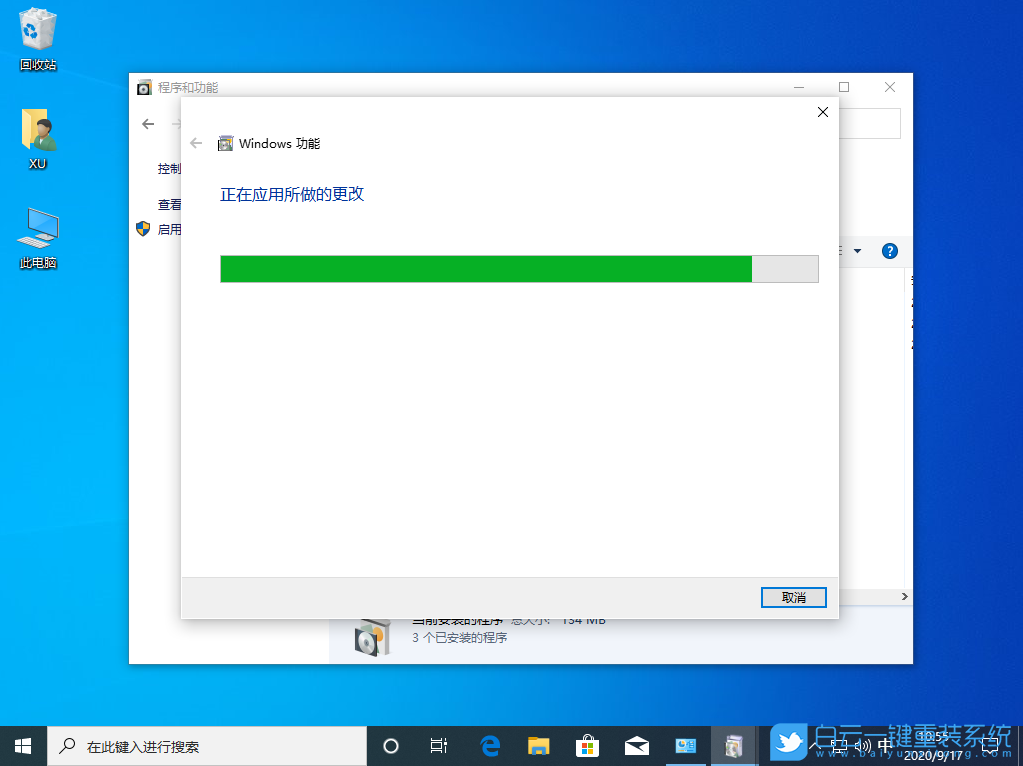Click the 查看 link in left sidebar
Screen dimensions: 1023x766
pos(168,204)
